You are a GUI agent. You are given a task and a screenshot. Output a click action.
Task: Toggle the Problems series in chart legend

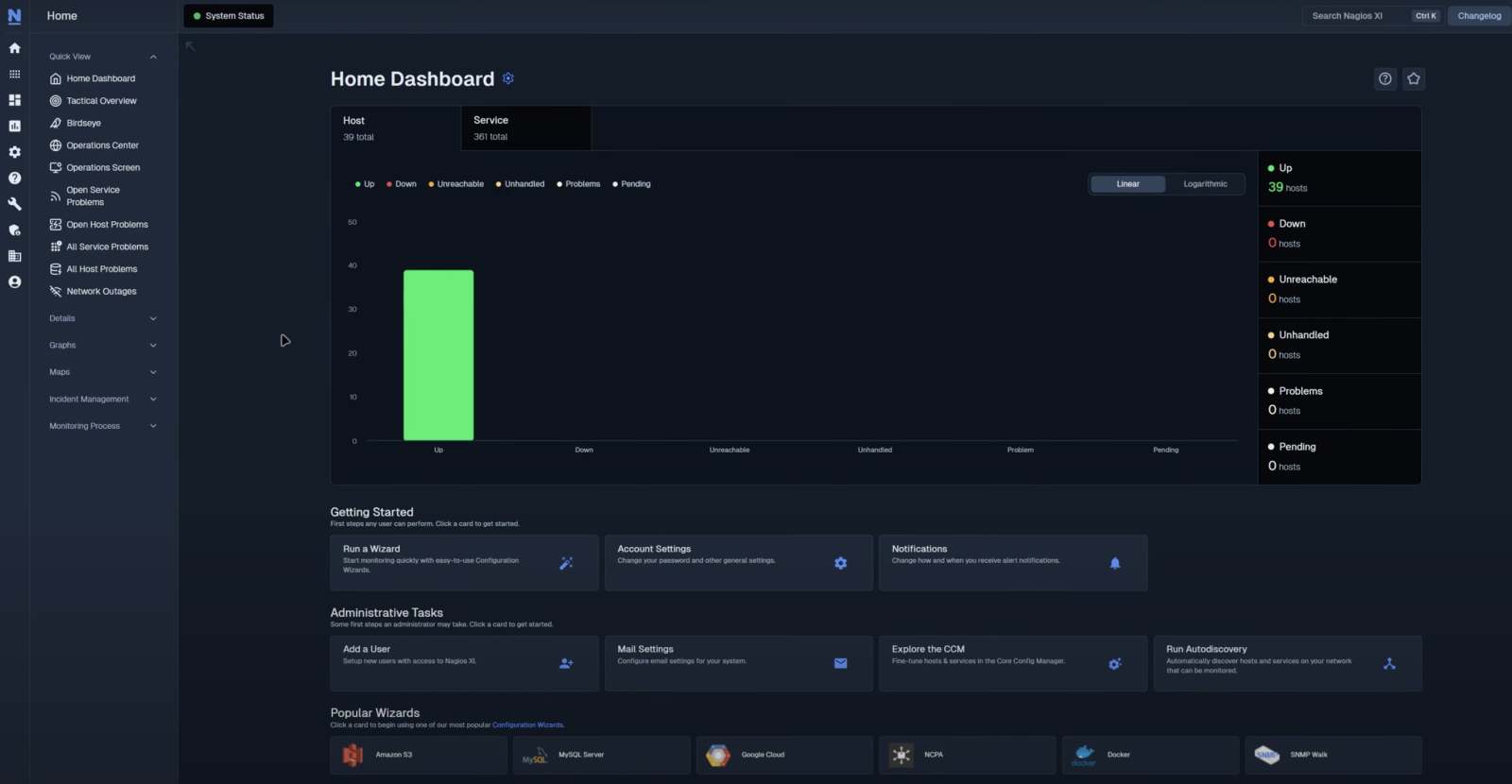tap(578, 184)
